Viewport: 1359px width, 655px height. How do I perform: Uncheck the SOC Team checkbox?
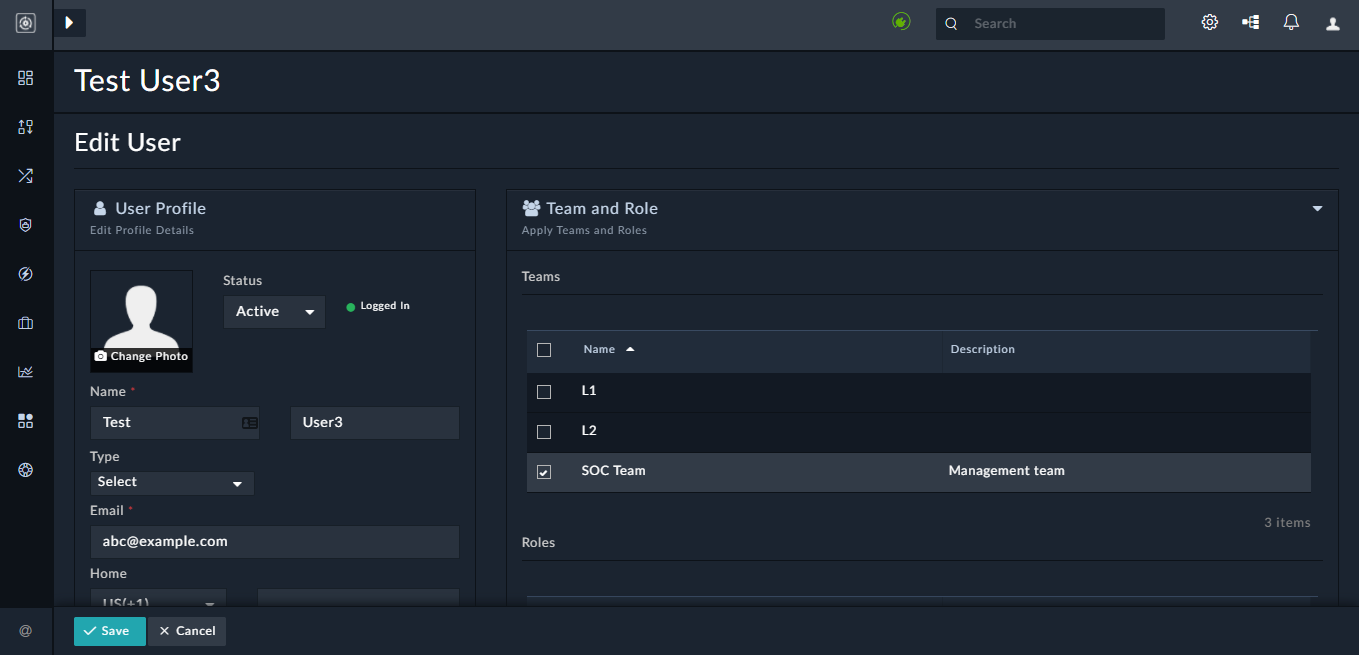(x=544, y=471)
